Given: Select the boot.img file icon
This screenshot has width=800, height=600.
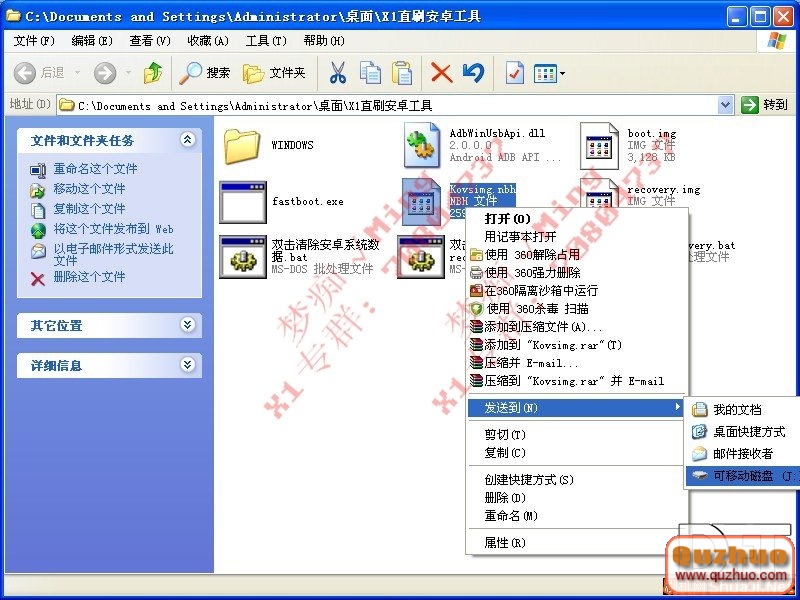Looking at the screenshot, I should [599, 145].
